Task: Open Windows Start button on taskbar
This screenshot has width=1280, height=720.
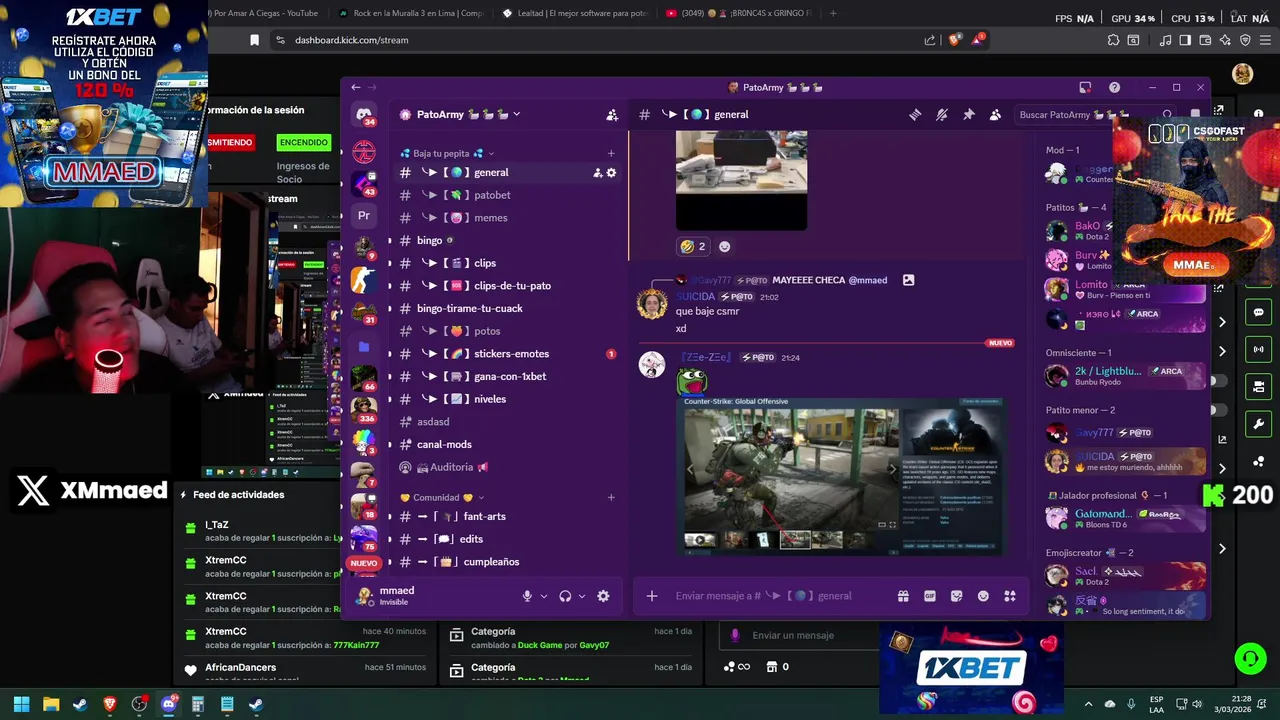Action: [21, 704]
